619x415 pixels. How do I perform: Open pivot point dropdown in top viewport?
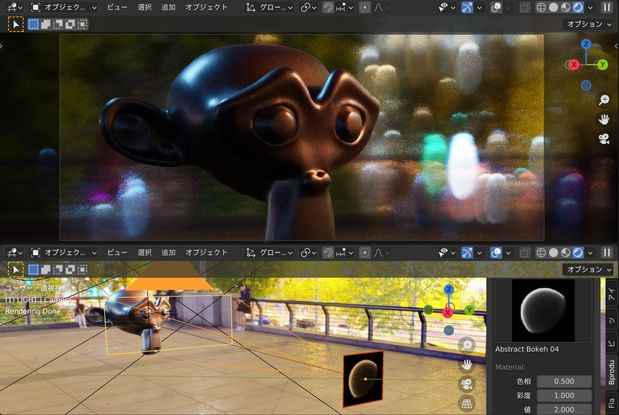(x=308, y=8)
